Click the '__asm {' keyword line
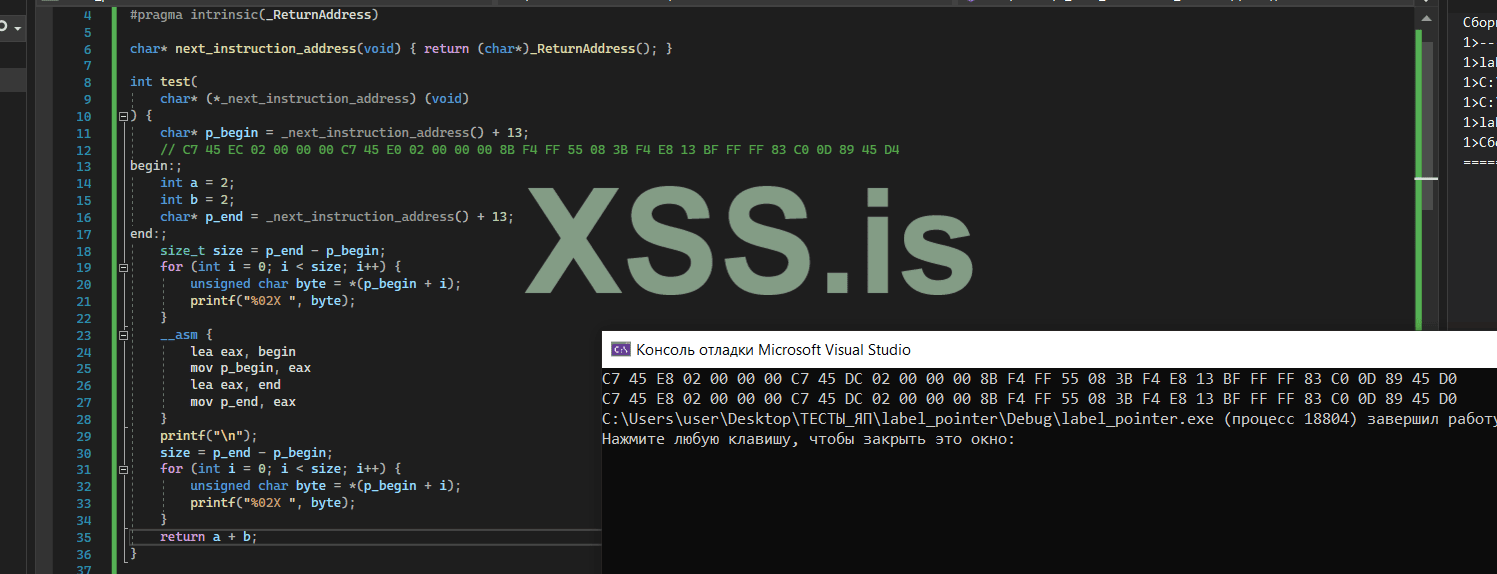 [186, 335]
